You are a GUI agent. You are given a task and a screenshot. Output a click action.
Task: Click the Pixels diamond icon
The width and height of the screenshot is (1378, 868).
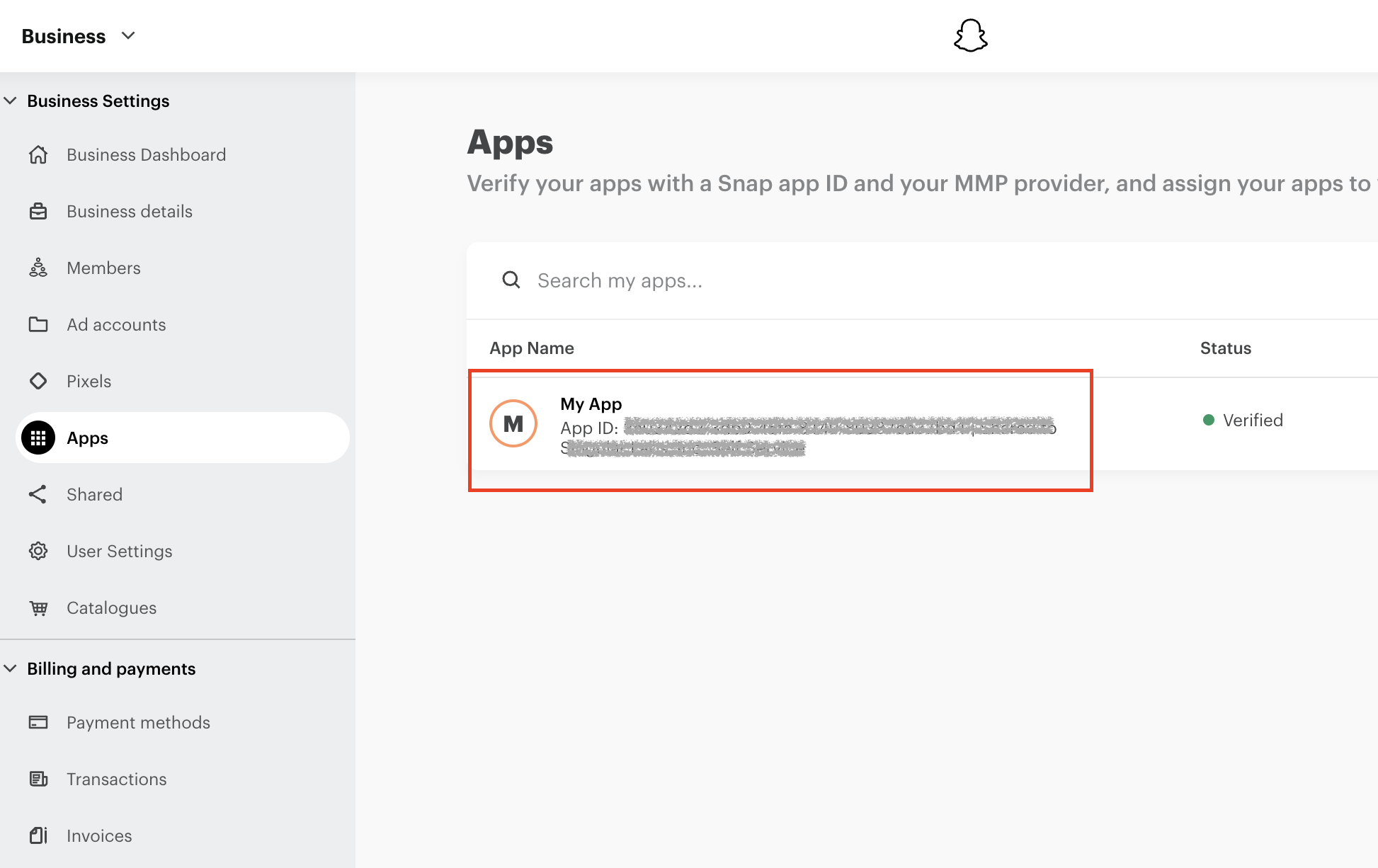point(38,381)
